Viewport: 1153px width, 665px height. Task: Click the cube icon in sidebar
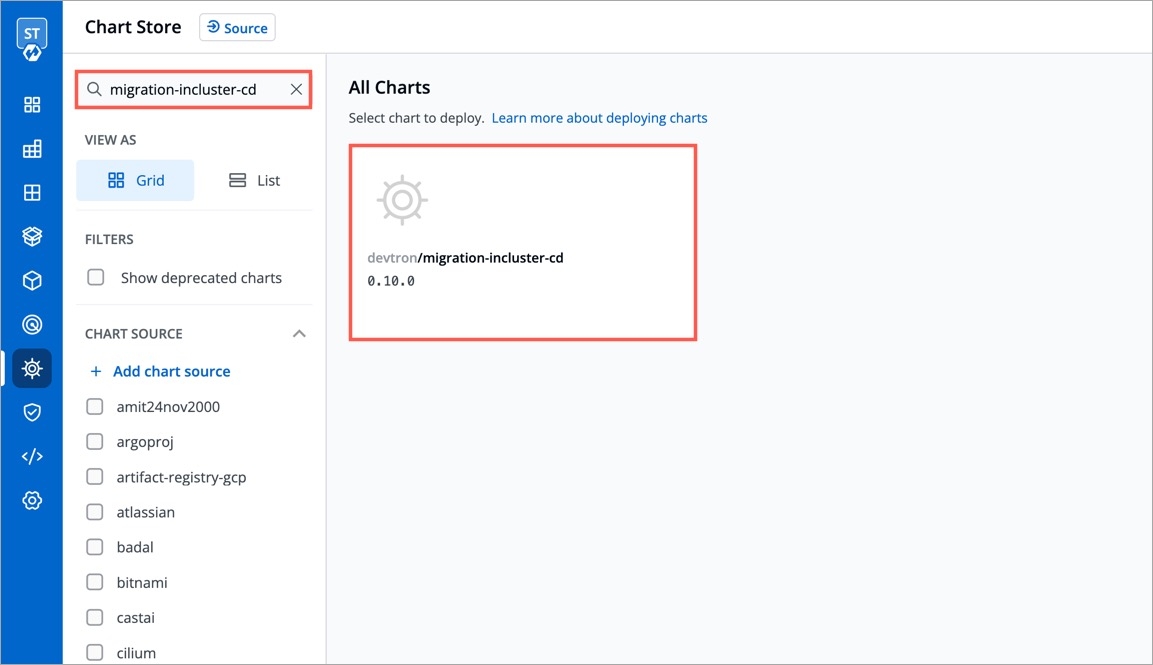tap(32, 281)
